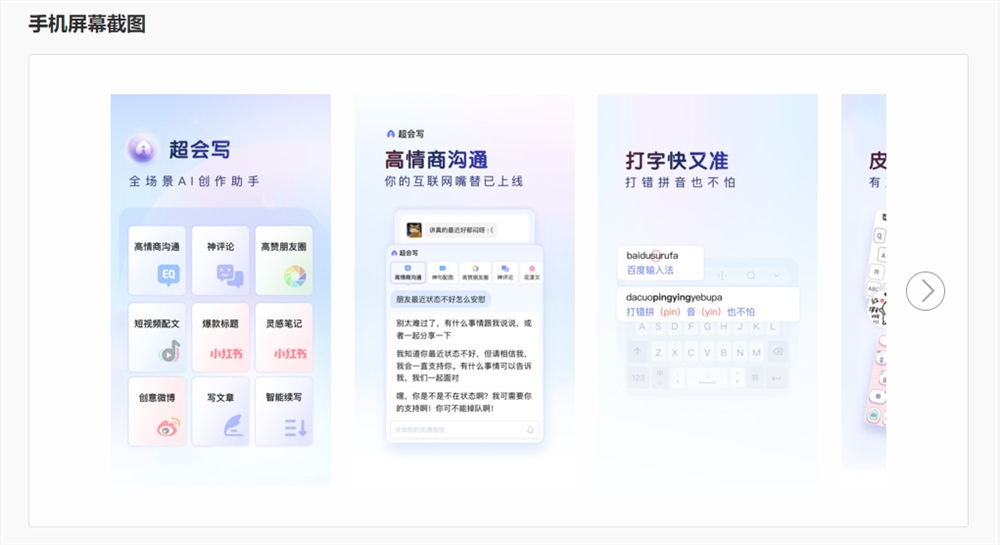Image resolution: width=1000 pixels, height=545 pixels.
Task: Click the 你的互联网嘴替已上线 subtitle
Action: (453, 181)
